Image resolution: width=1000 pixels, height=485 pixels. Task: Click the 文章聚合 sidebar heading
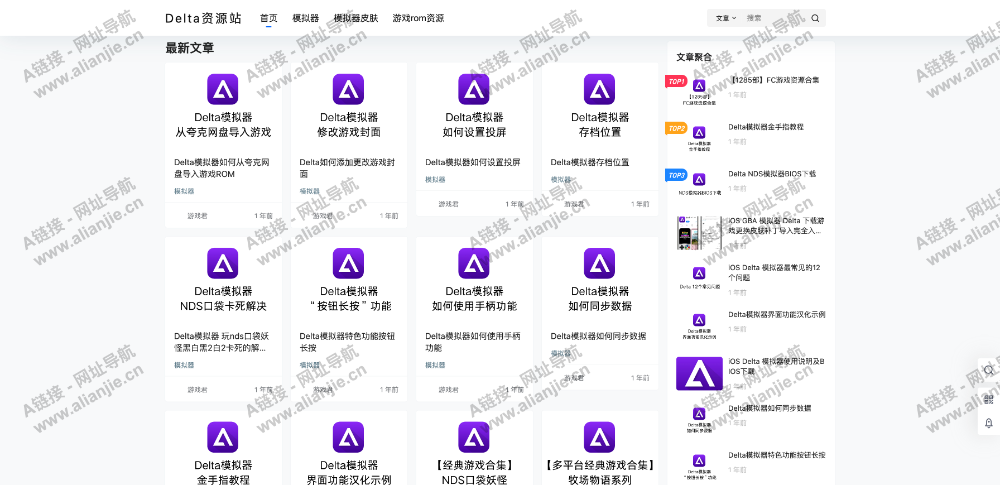[694, 57]
